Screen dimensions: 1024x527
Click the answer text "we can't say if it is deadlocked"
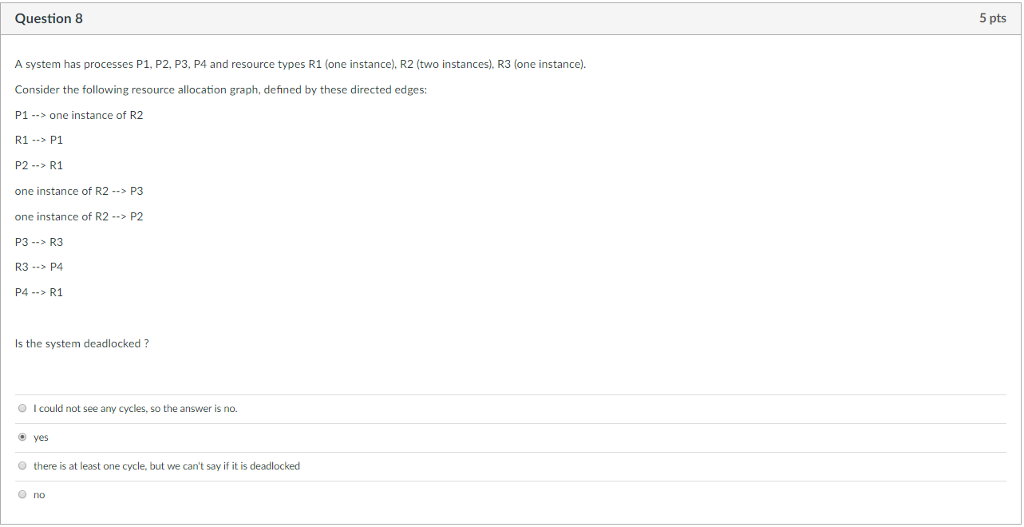coord(232,466)
